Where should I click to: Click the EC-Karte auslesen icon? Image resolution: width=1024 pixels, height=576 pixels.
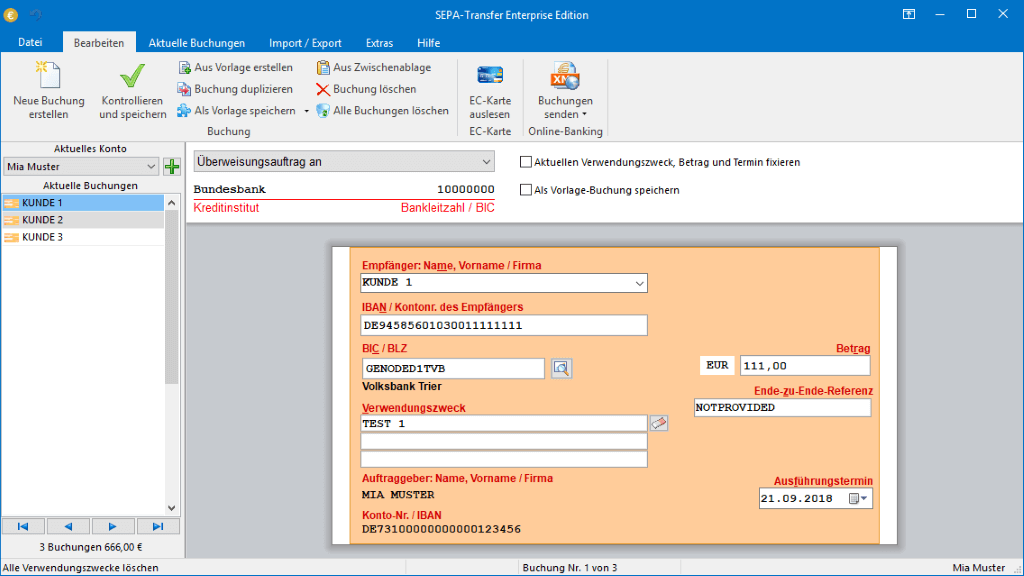[x=489, y=77]
